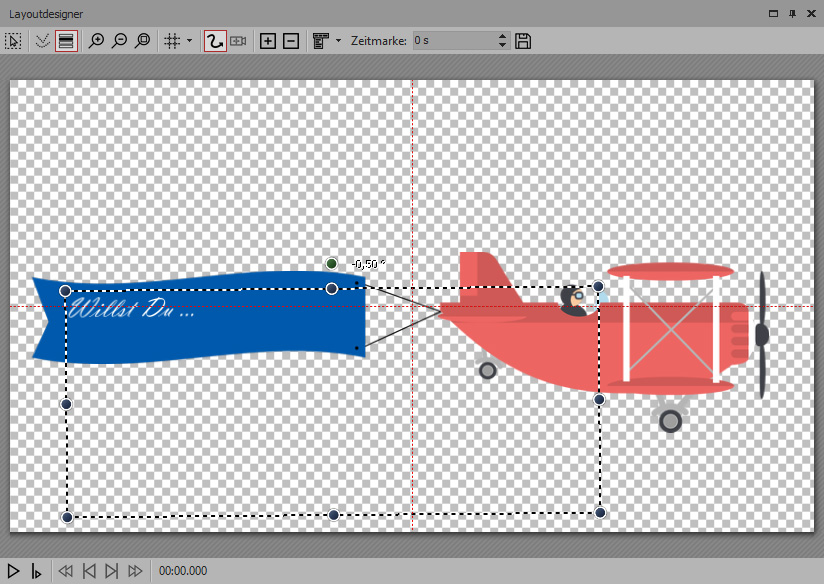Image resolution: width=824 pixels, height=584 pixels.
Task: Open the Layoutdesigner window options dropdown
Action: pyautogui.click(x=772, y=13)
